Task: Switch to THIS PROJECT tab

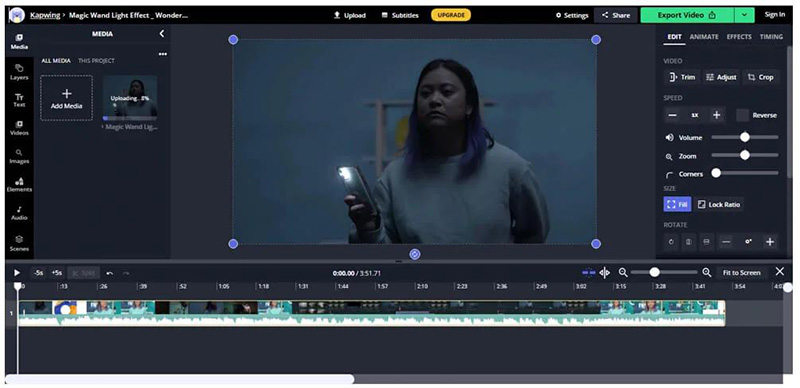Action: pyautogui.click(x=96, y=61)
